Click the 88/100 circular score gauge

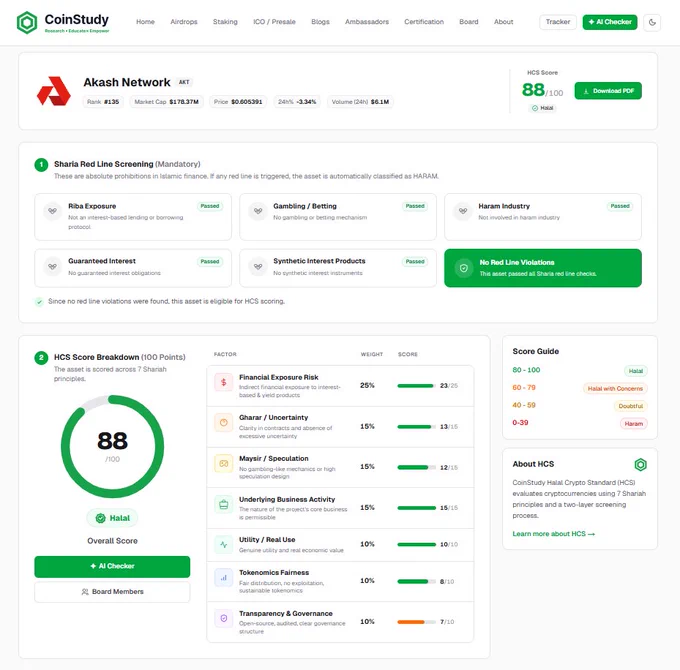click(x=112, y=446)
